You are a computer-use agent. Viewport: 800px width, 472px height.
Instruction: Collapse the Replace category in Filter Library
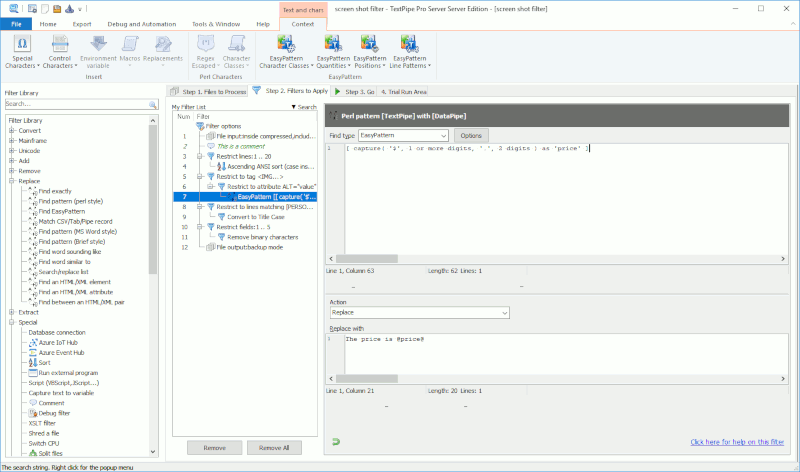pyautogui.click(x=12, y=181)
